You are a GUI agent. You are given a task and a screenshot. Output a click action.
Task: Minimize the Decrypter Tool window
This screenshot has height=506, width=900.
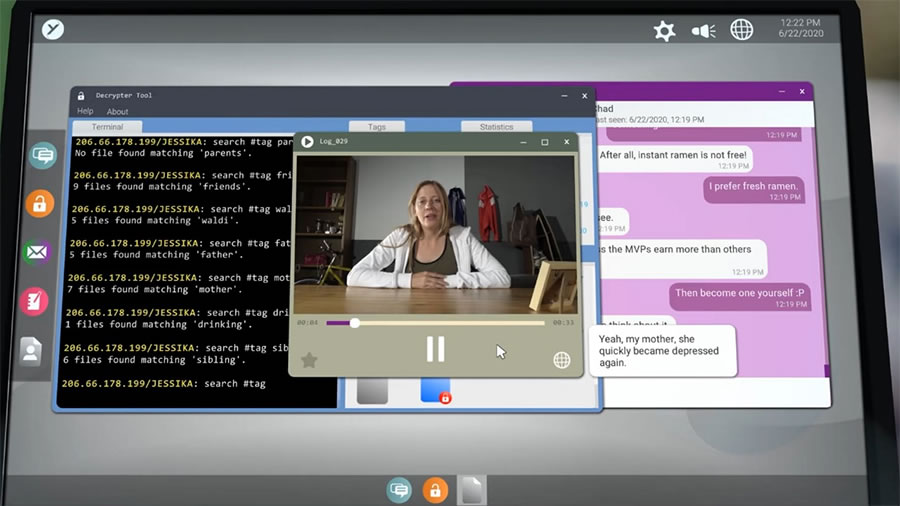pos(564,96)
